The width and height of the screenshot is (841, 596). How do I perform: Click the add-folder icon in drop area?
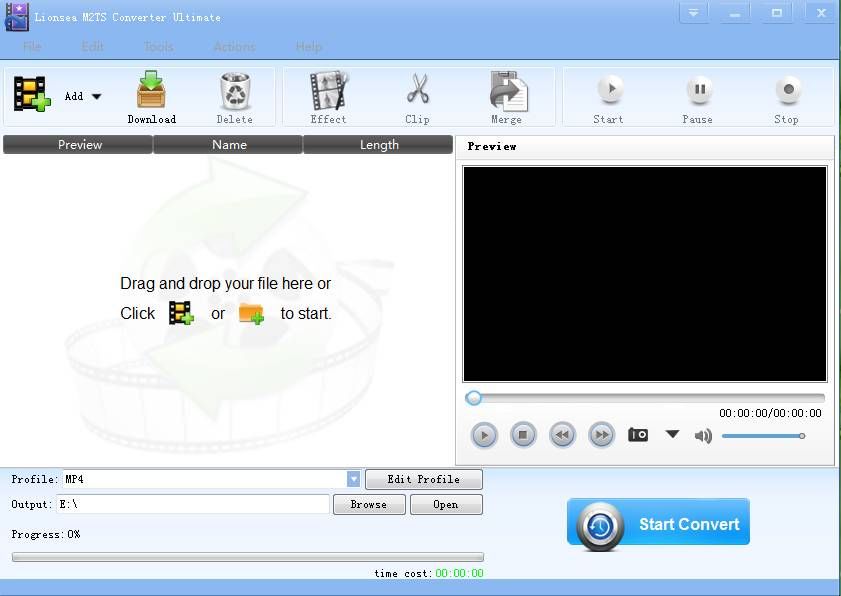pos(252,313)
